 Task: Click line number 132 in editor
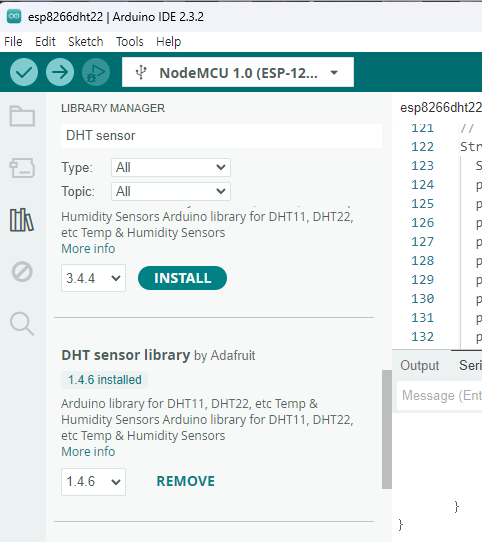coord(423,337)
